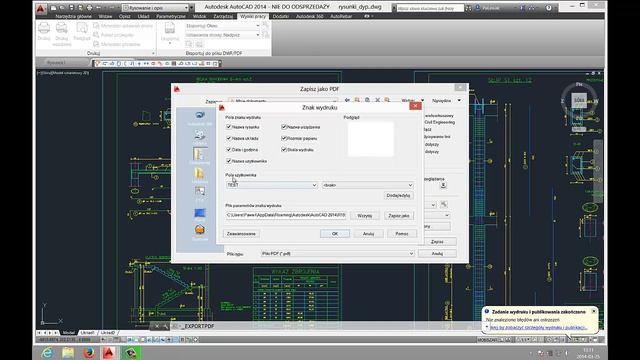Click the Zaawansowane button

point(241,234)
